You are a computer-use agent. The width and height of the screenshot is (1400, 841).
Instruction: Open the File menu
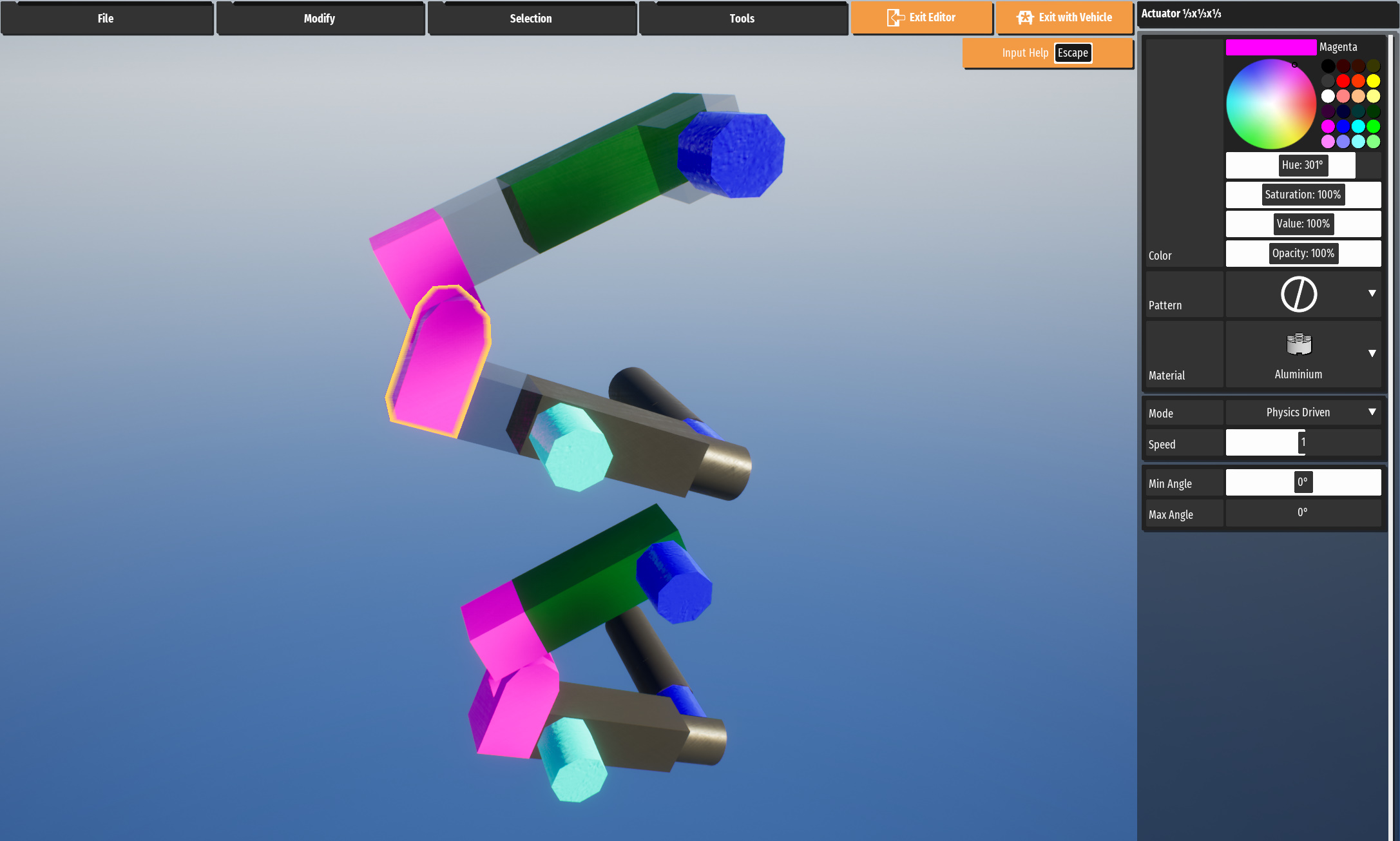tap(106, 19)
